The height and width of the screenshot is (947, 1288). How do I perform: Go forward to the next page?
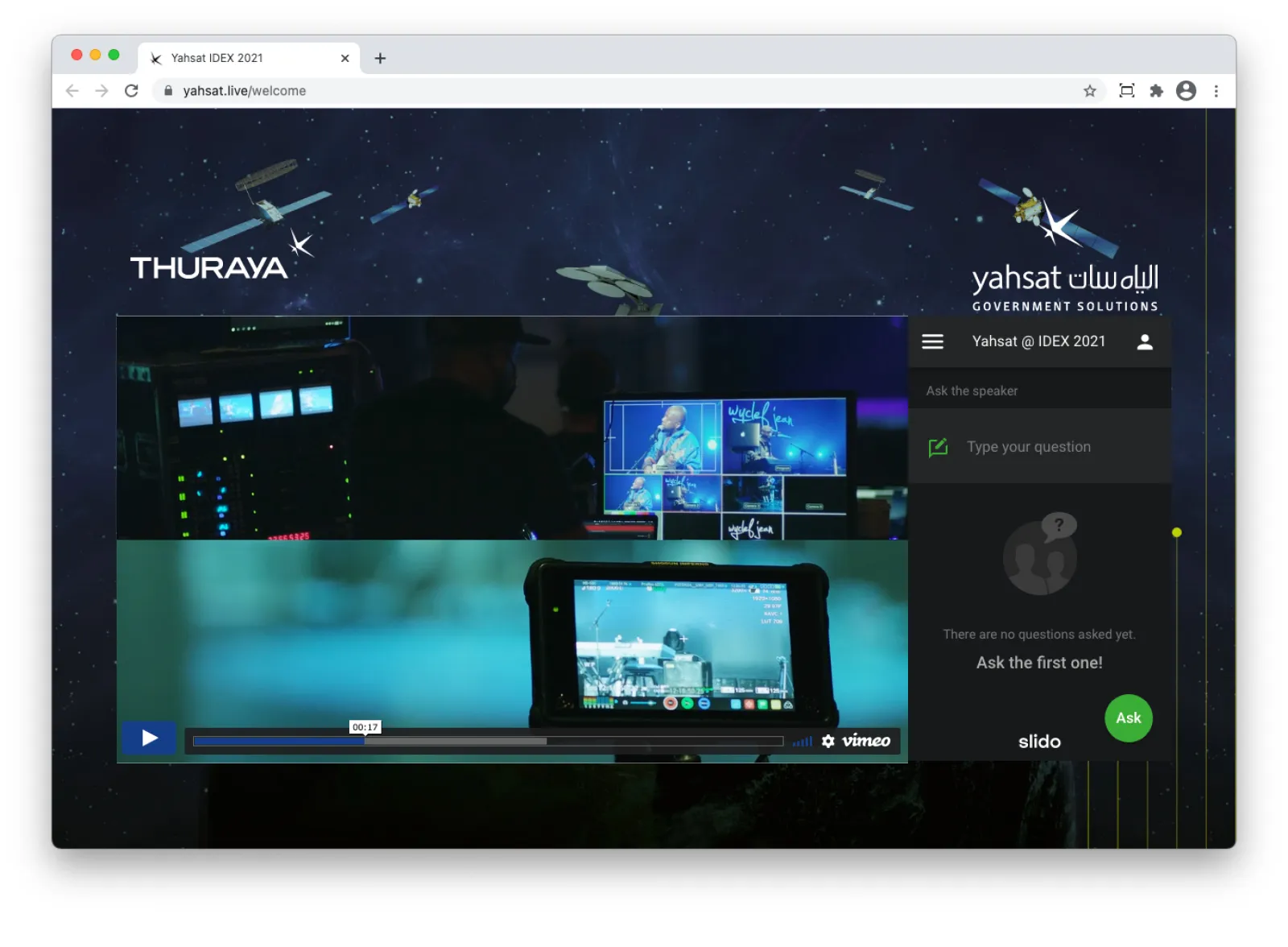(101, 91)
